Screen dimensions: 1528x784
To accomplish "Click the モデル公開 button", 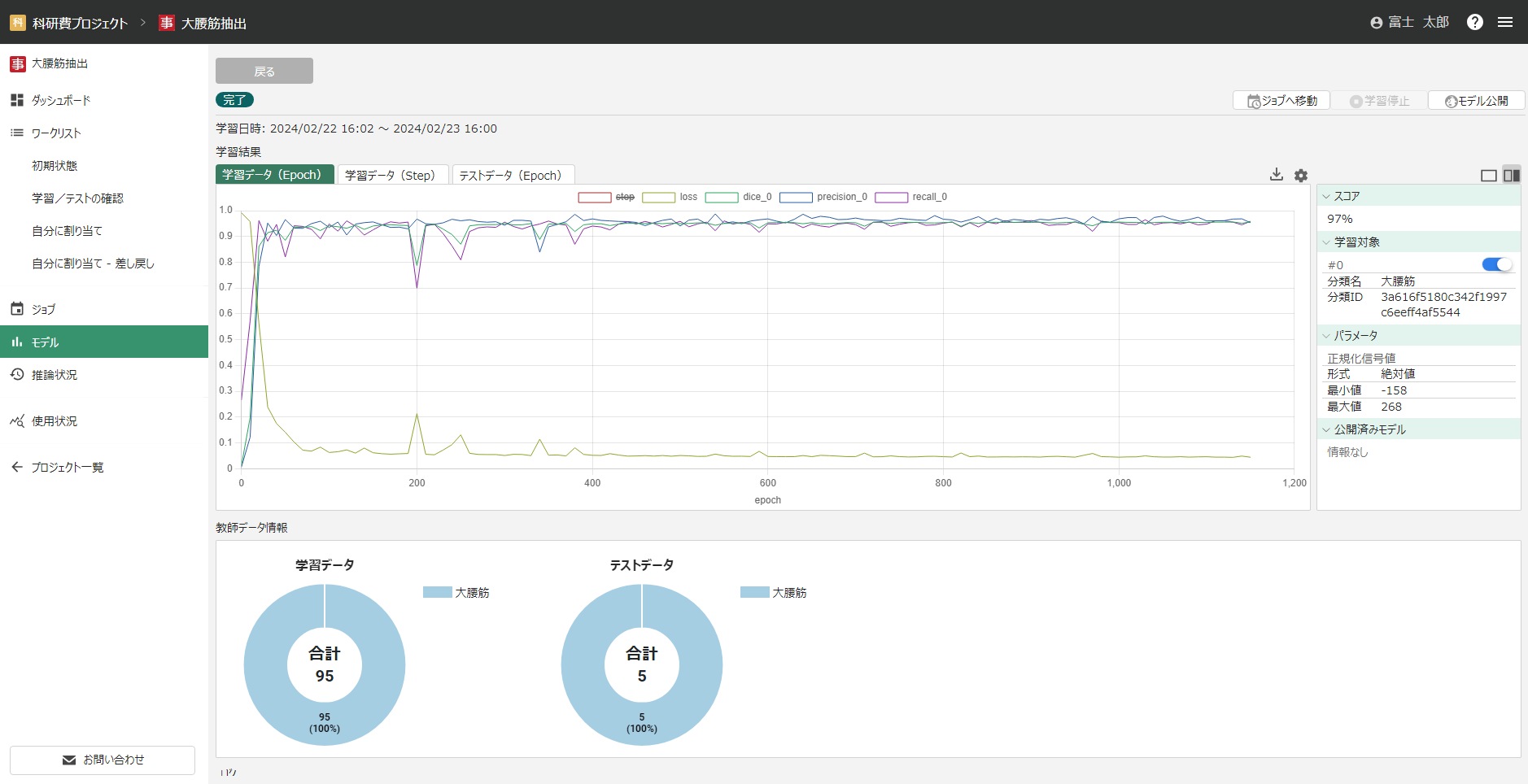I will [x=1476, y=101].
